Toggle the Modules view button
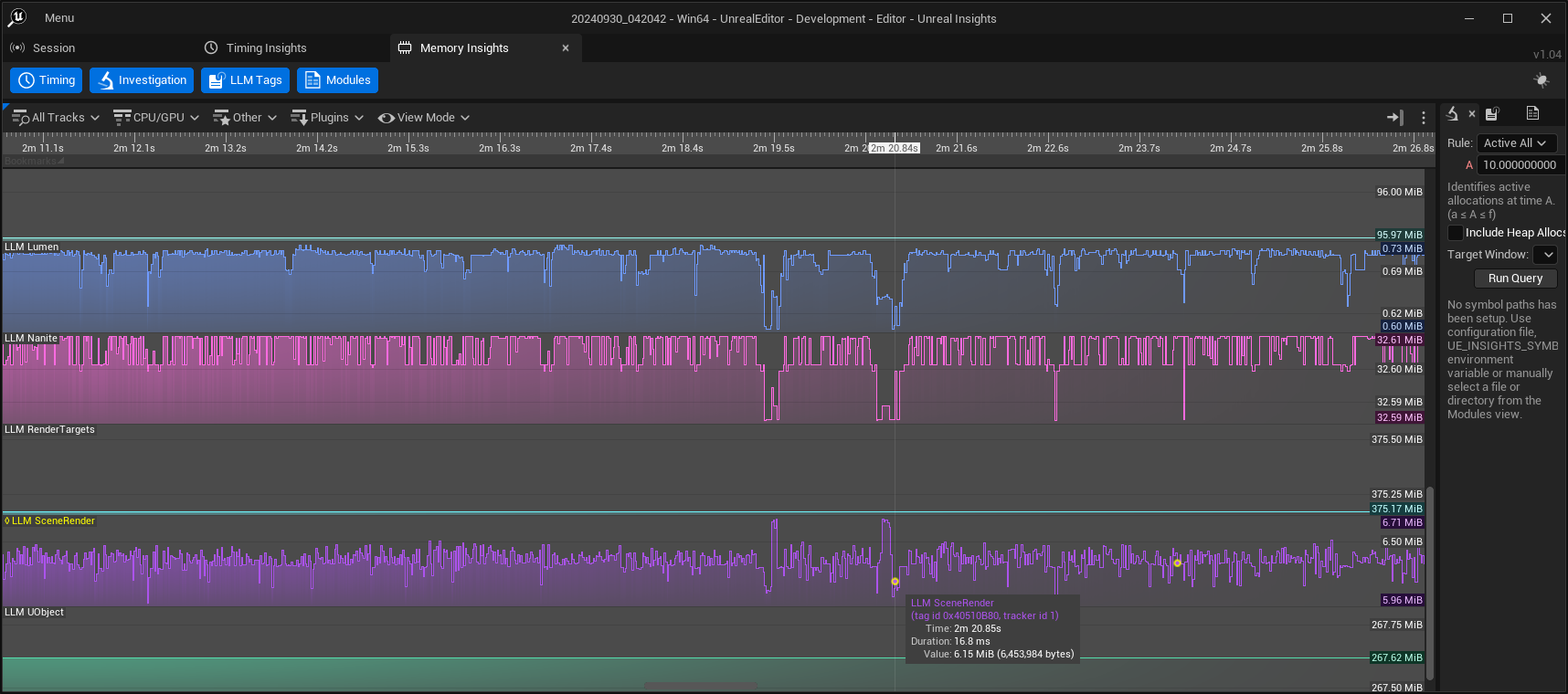This screenshot has height=694, width=1568. coord(337,80)
